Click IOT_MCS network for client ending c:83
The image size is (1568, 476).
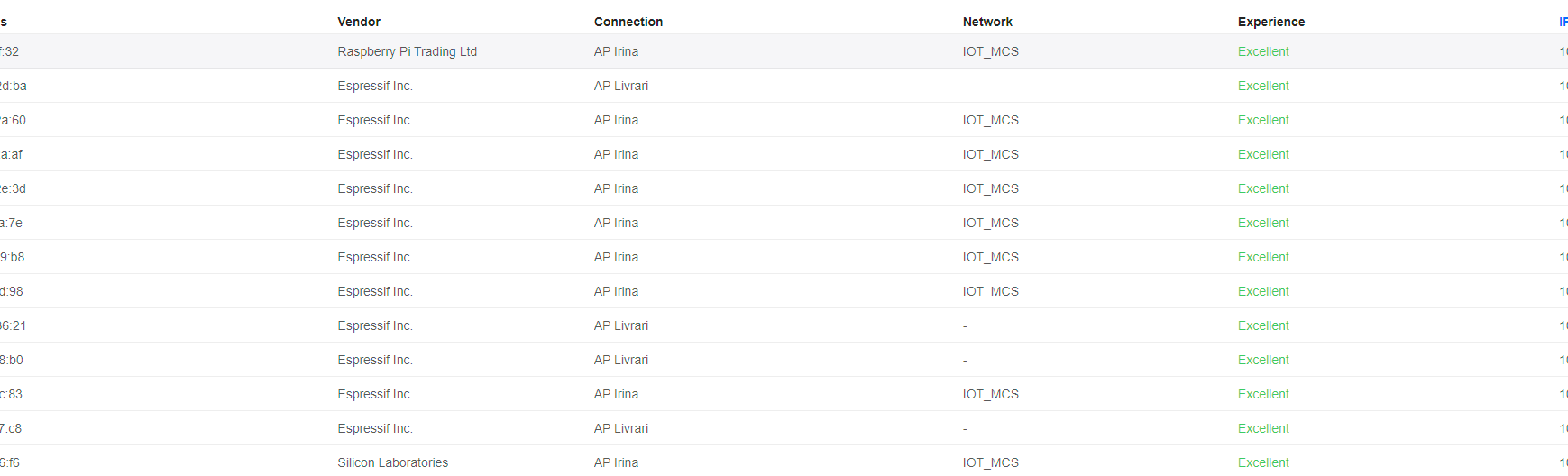tap(990, 394)
